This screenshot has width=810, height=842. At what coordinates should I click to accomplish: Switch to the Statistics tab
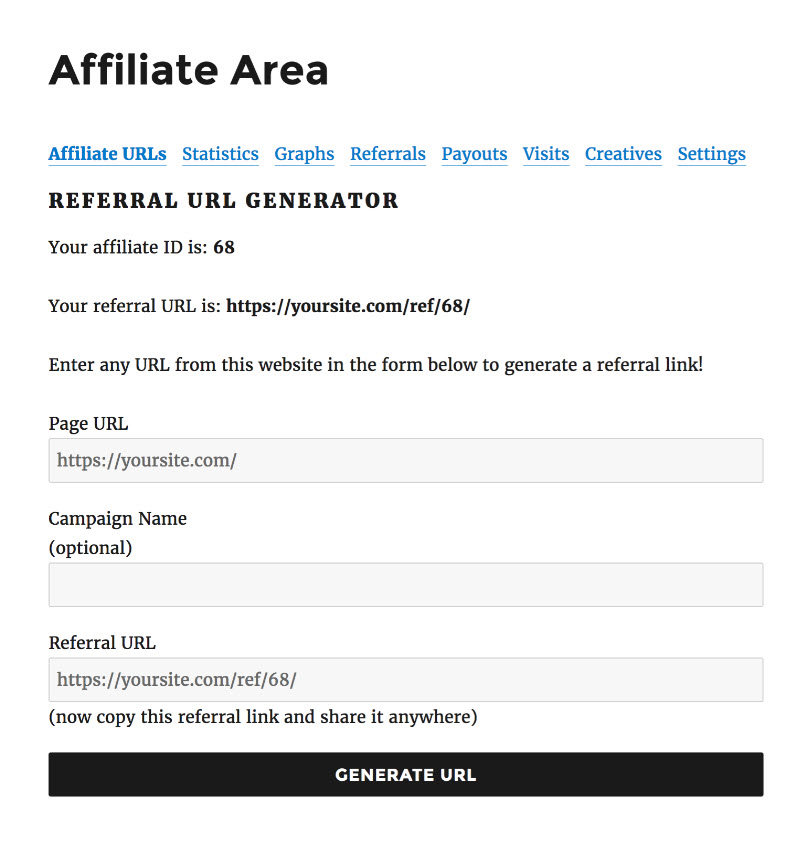(x=220, y=154)
